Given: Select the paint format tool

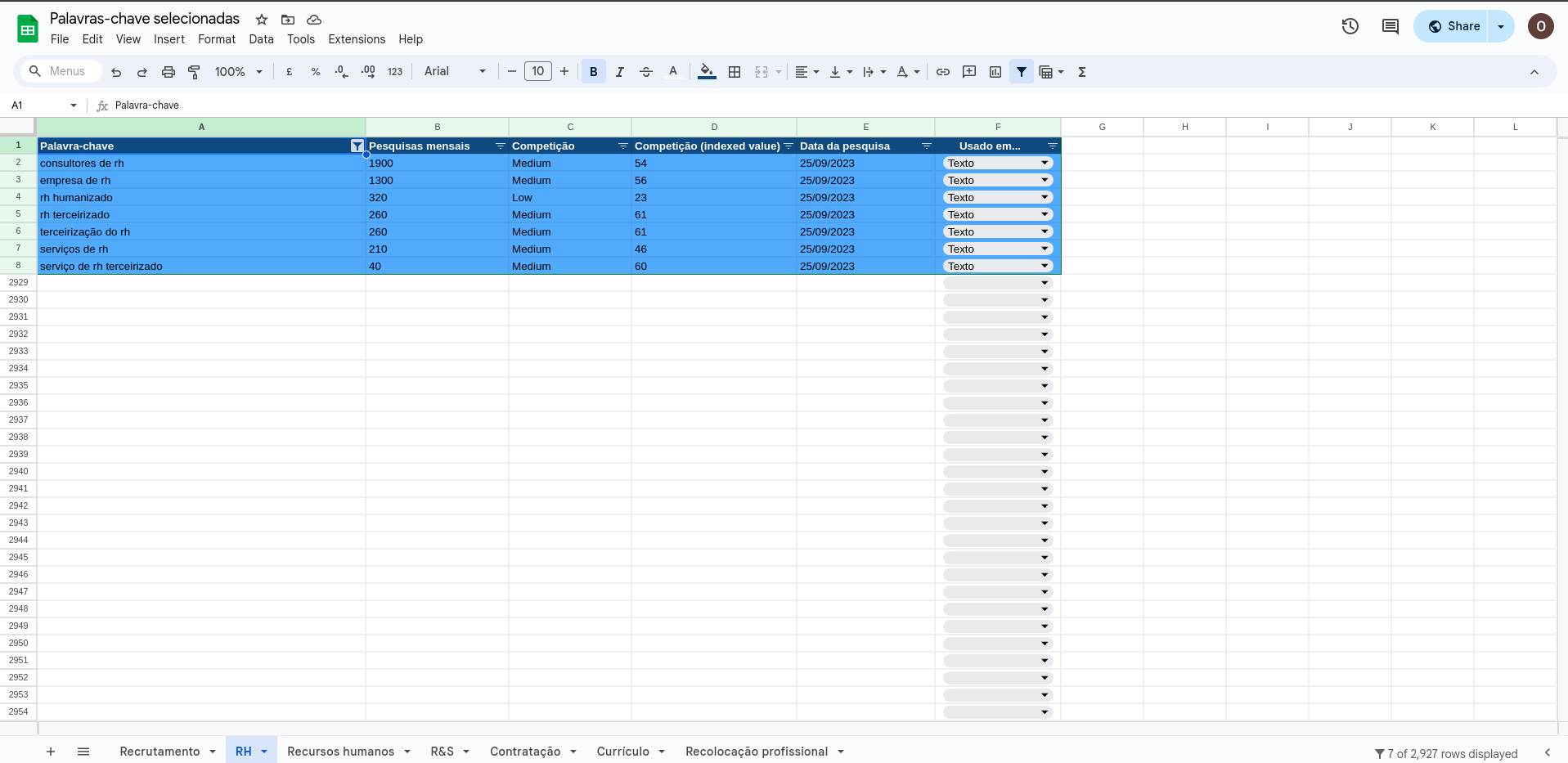Looking at the screenshot, I should pos(194,72).
